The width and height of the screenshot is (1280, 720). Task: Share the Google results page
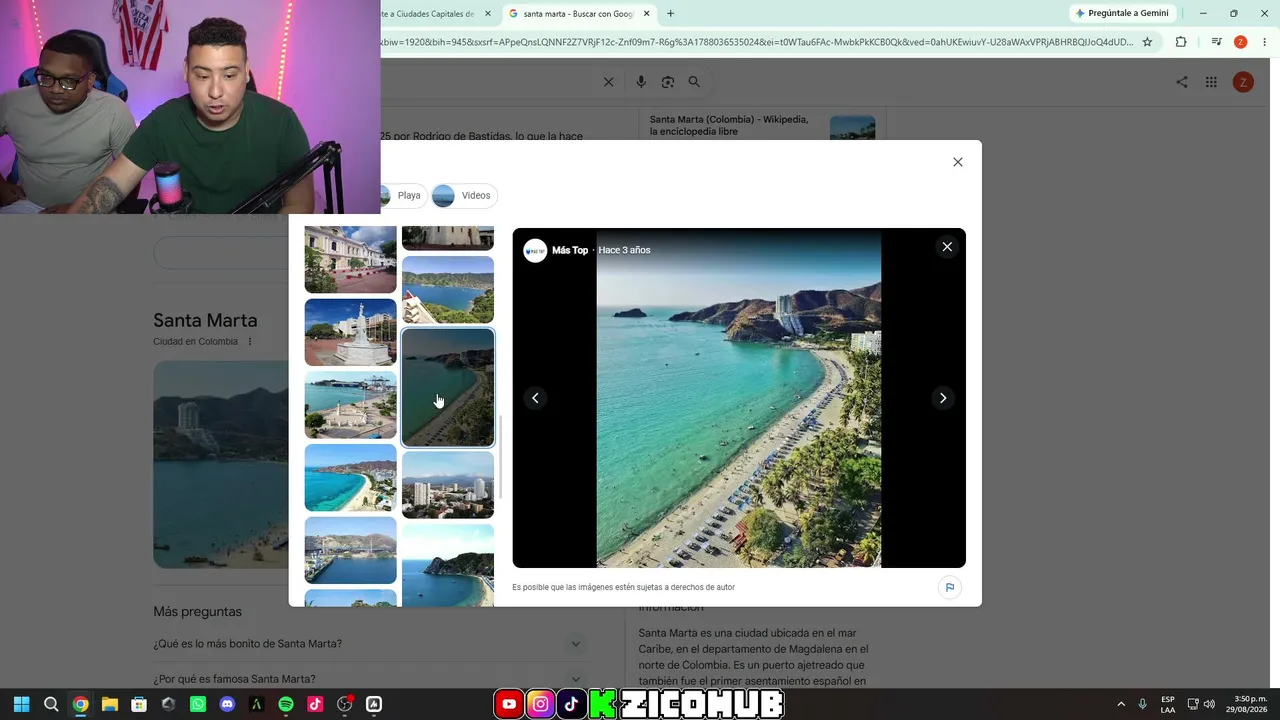point(1182,82)
